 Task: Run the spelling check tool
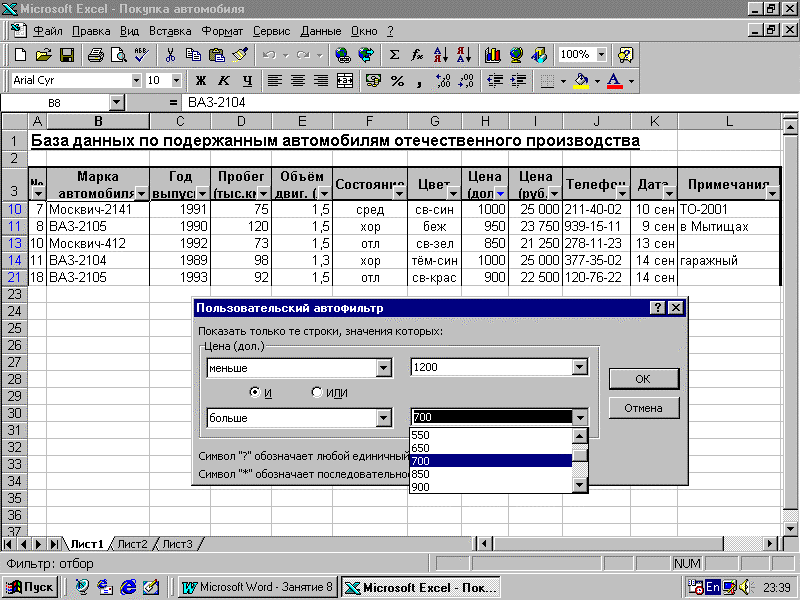point(141,55)
